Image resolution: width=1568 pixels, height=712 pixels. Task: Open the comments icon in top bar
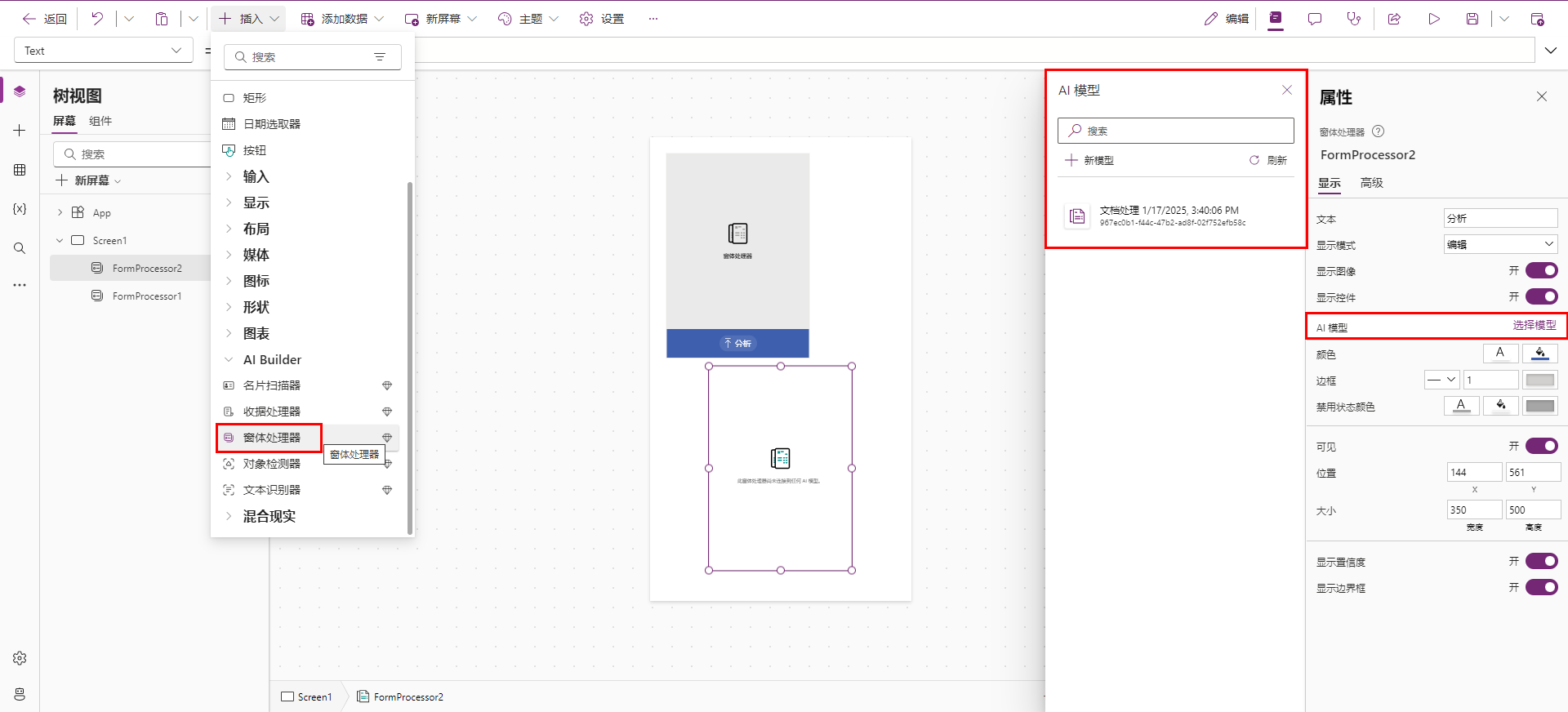point(1315,19)
